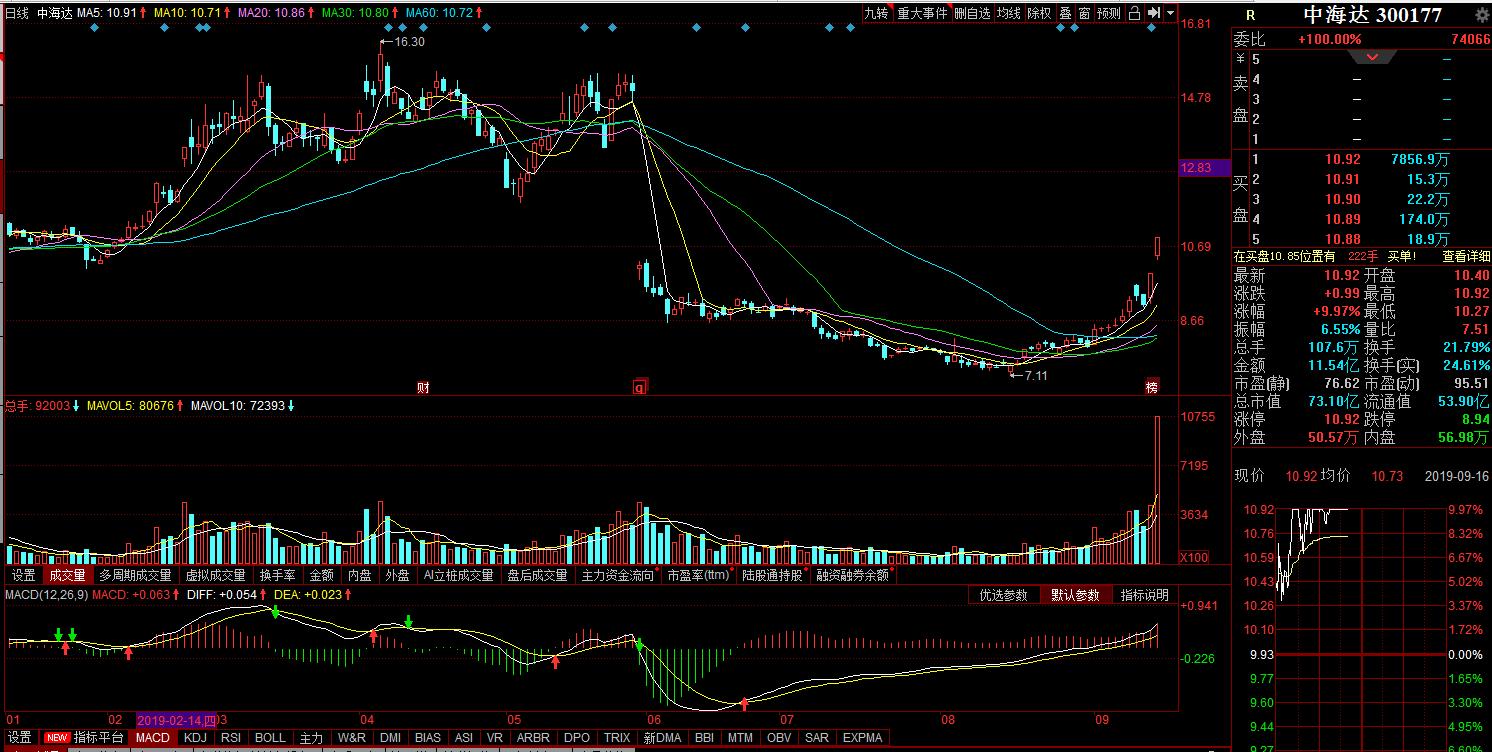Select the 成交量 tab
The height and width of the screenshot is (752, 1492).
click(68, 575)
